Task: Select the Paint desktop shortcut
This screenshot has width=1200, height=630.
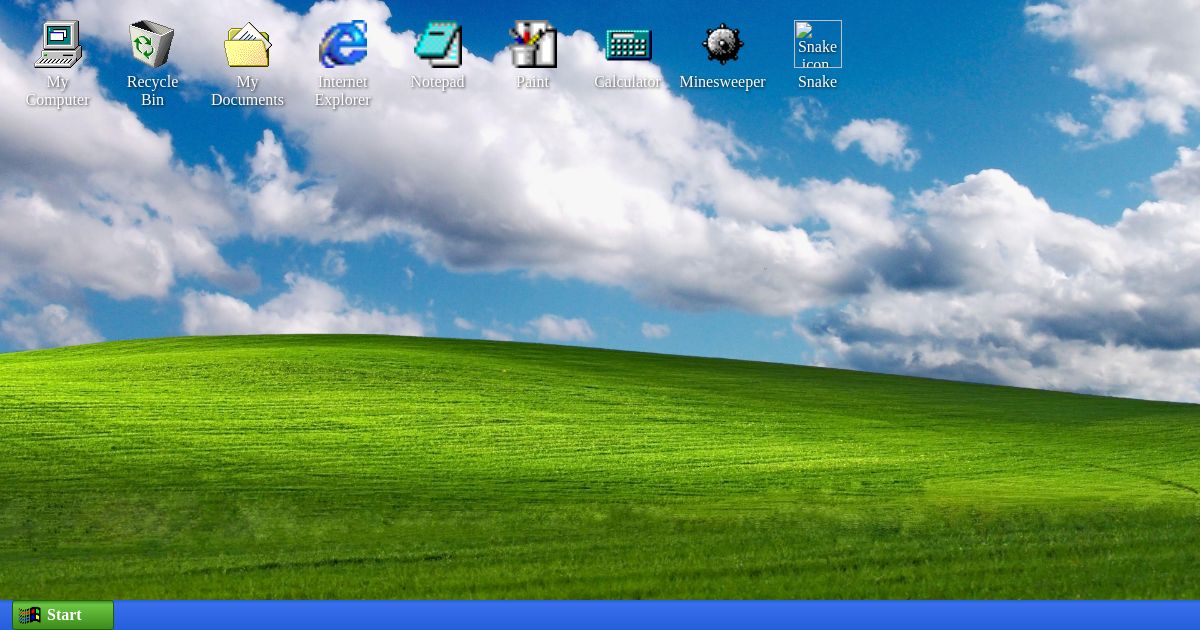Action: tap(532, 44)
